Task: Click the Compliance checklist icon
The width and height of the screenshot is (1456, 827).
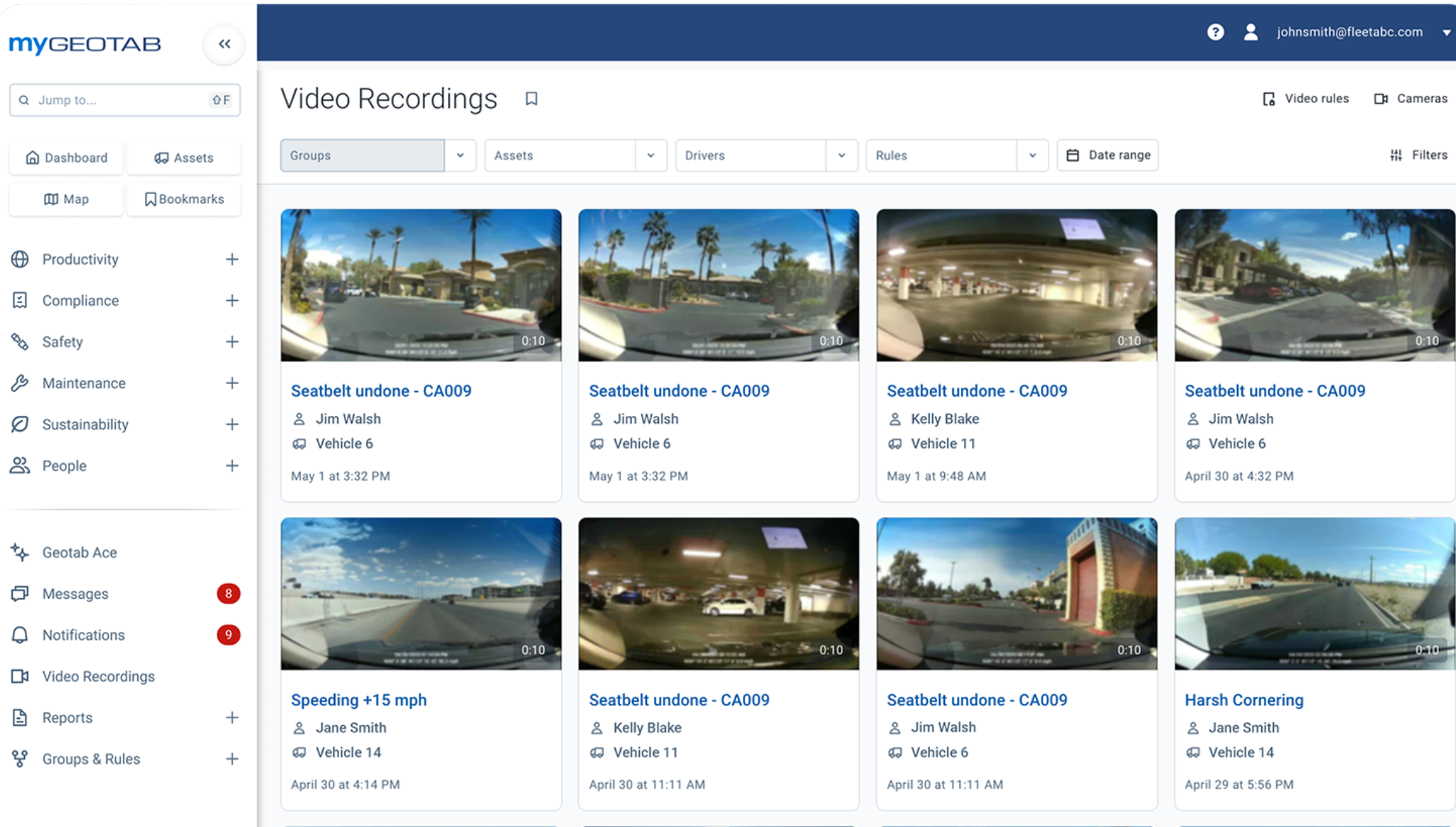Action: [20, 301]
